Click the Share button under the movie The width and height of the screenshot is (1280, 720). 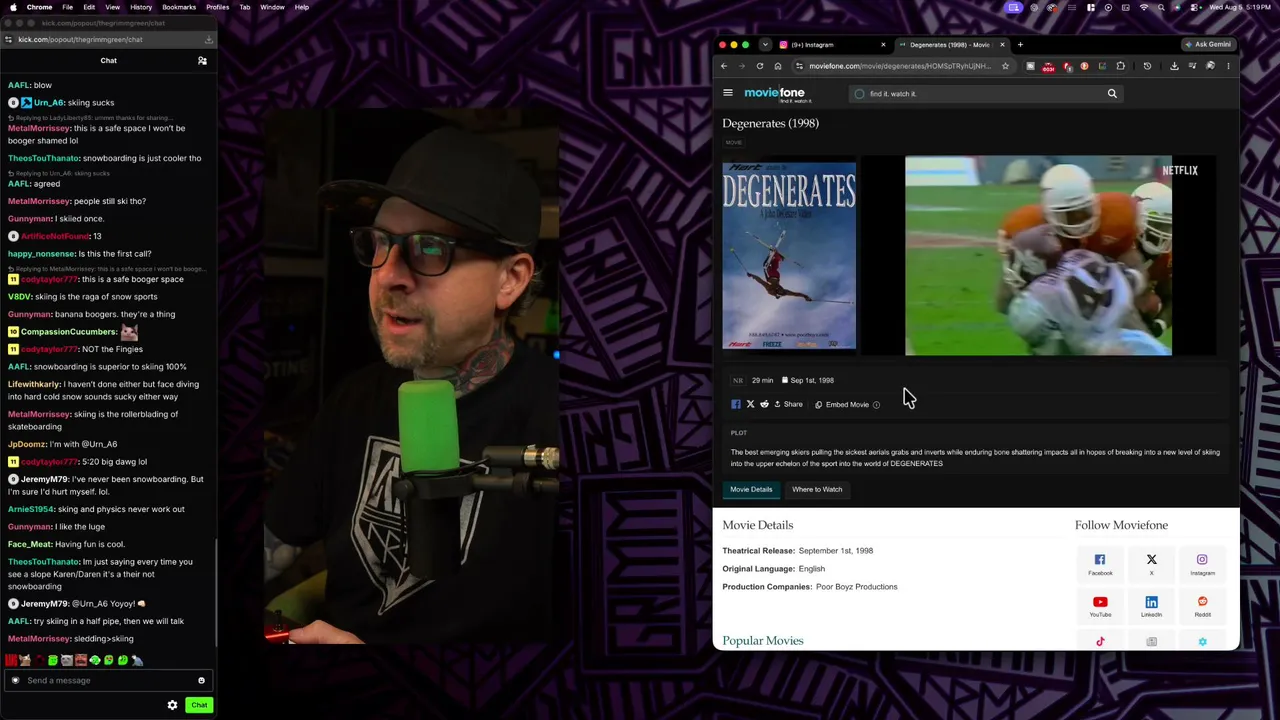pos(788,404)
